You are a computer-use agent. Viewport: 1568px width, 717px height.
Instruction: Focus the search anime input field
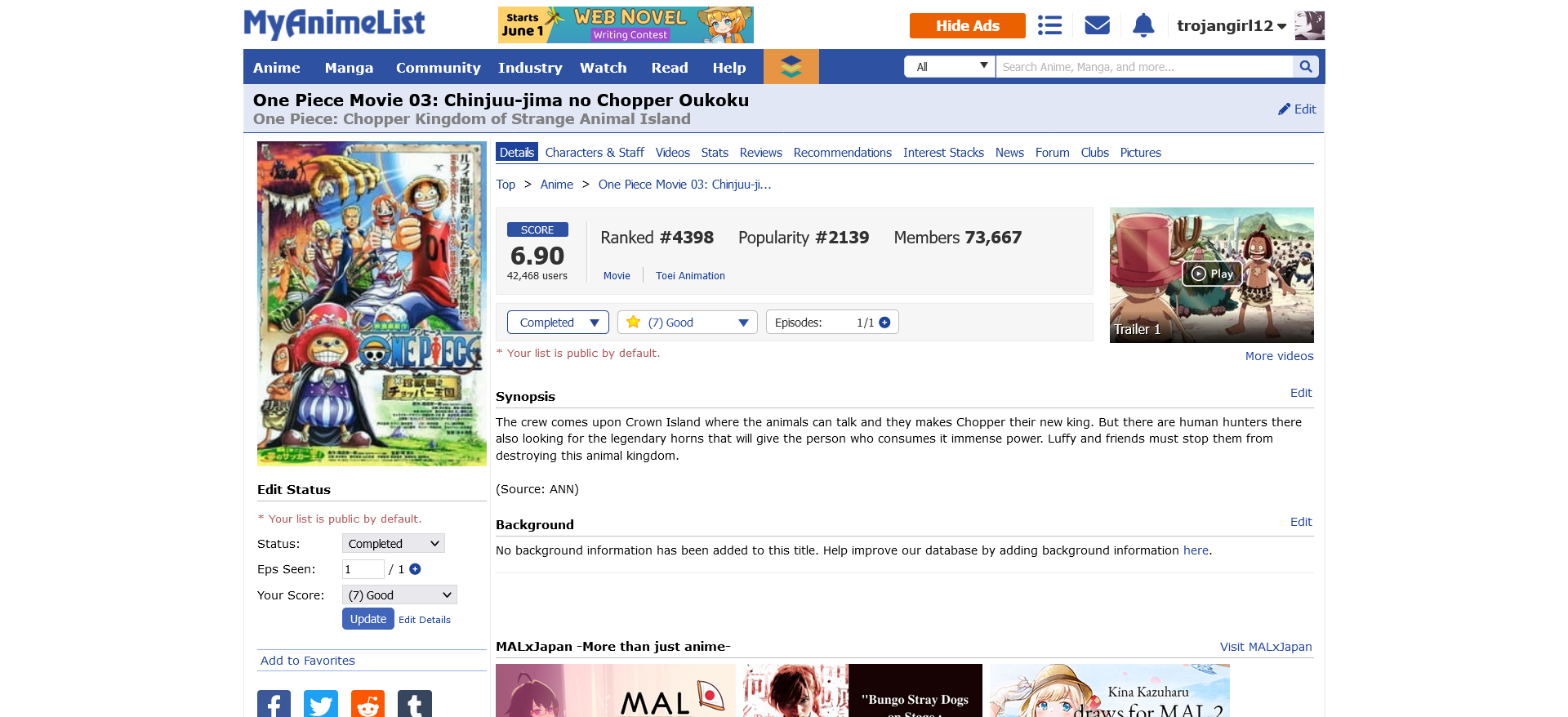pos(1144,67)
